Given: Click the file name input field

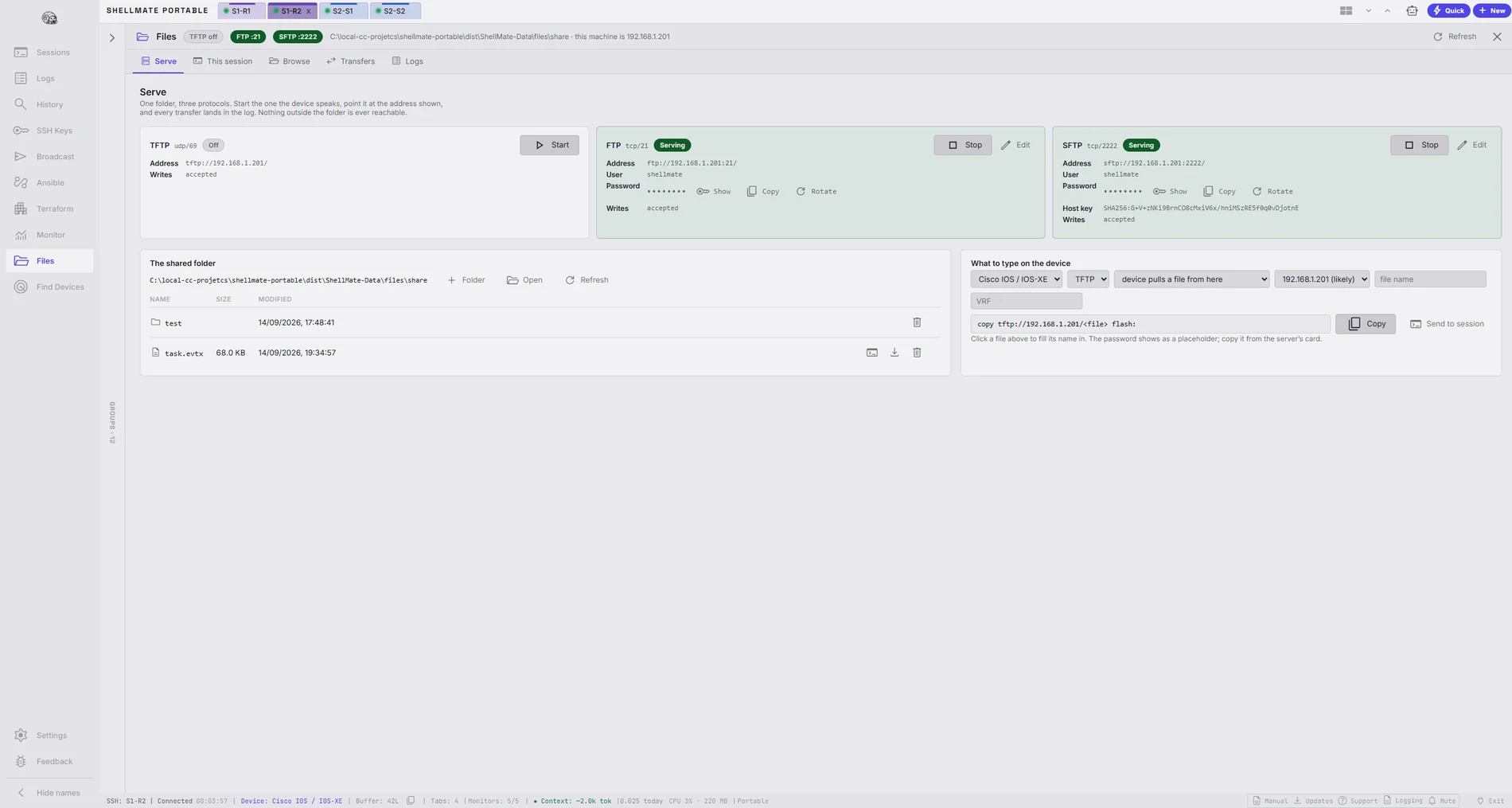Looking at the screenshot, I should [1430, 279].
